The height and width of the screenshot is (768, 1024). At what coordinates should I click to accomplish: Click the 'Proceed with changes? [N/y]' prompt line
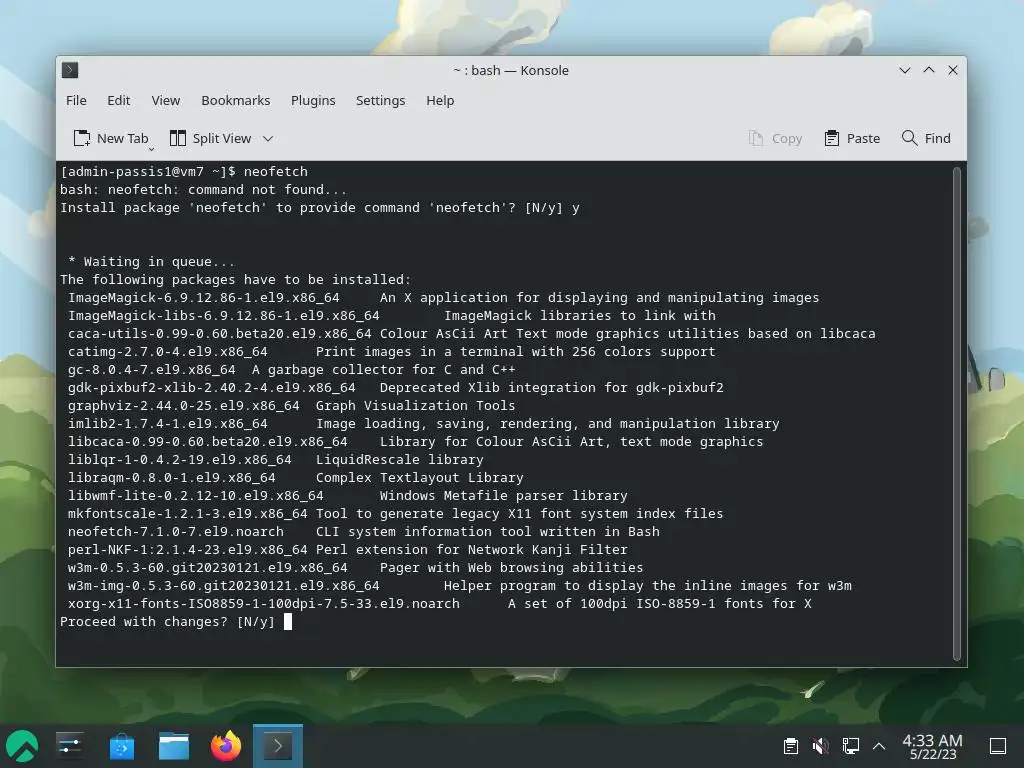coord(168,622)
